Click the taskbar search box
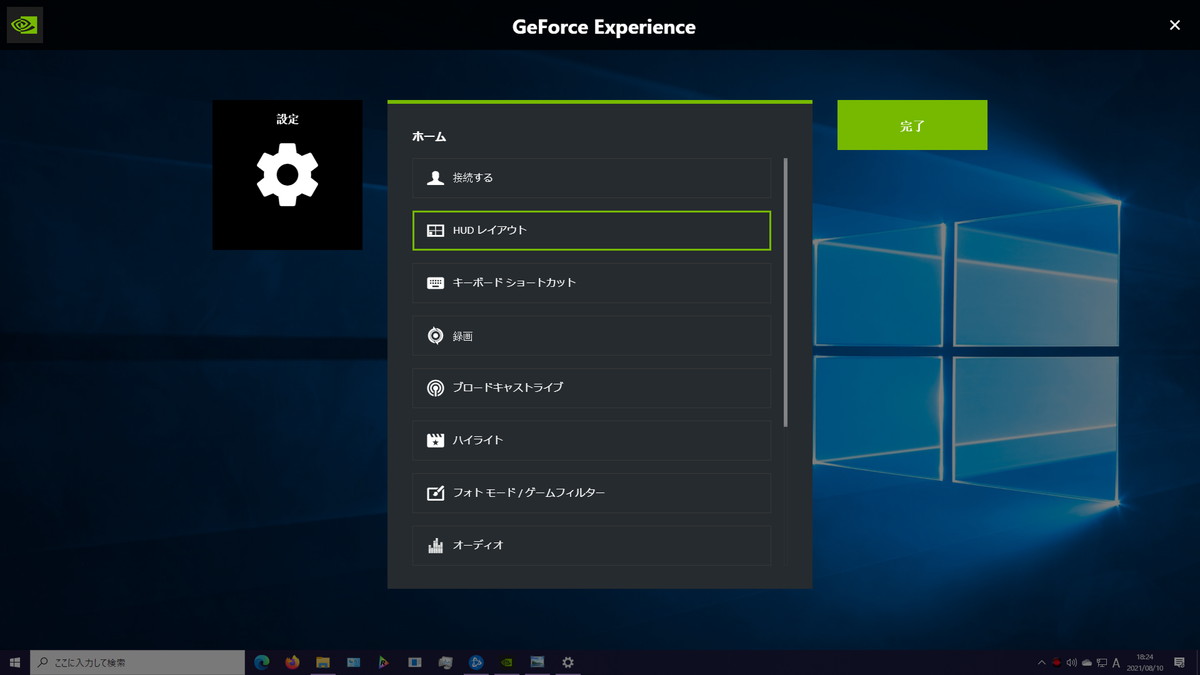This screenshot has width=1200, height=675. click(x=137, y=662)
